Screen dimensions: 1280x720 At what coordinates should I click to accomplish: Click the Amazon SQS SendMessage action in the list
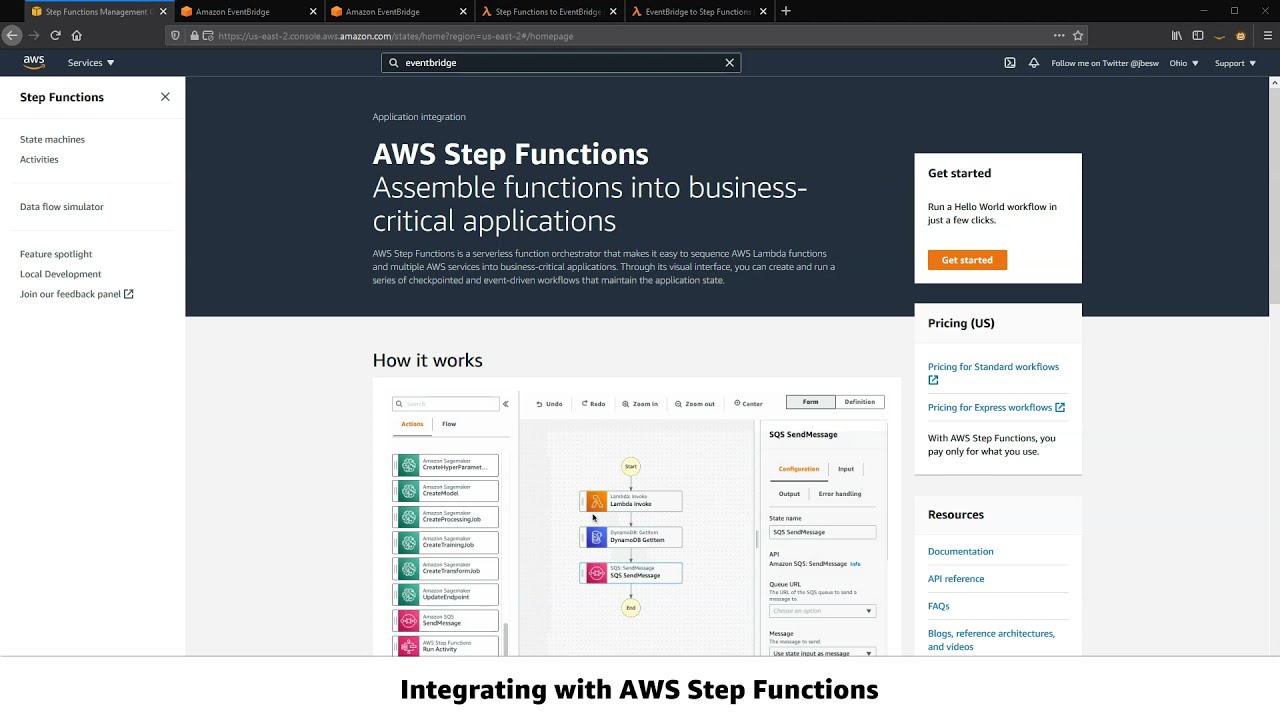[x=446, y=621]
